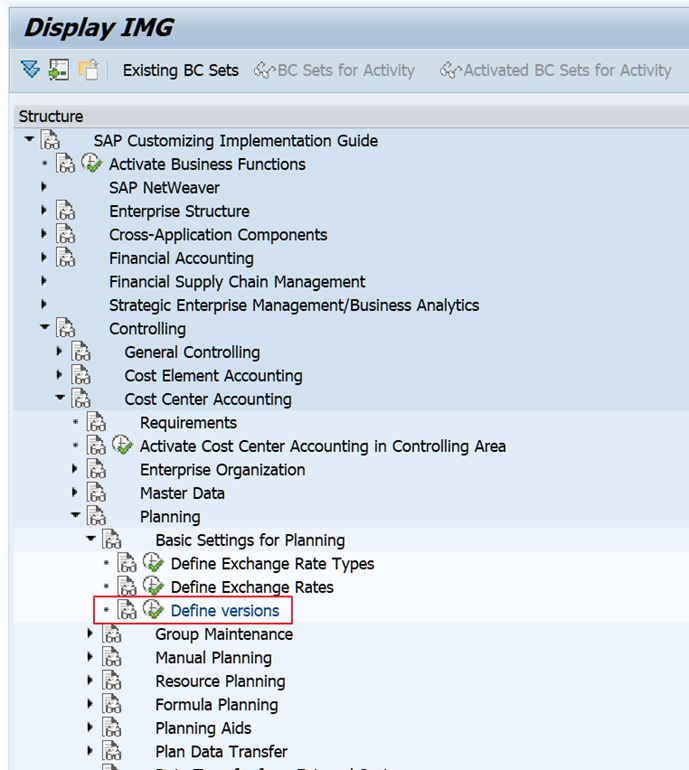Open documentation icon for Define Exchange Rates
Screen dimensions: 689x770
127,586
